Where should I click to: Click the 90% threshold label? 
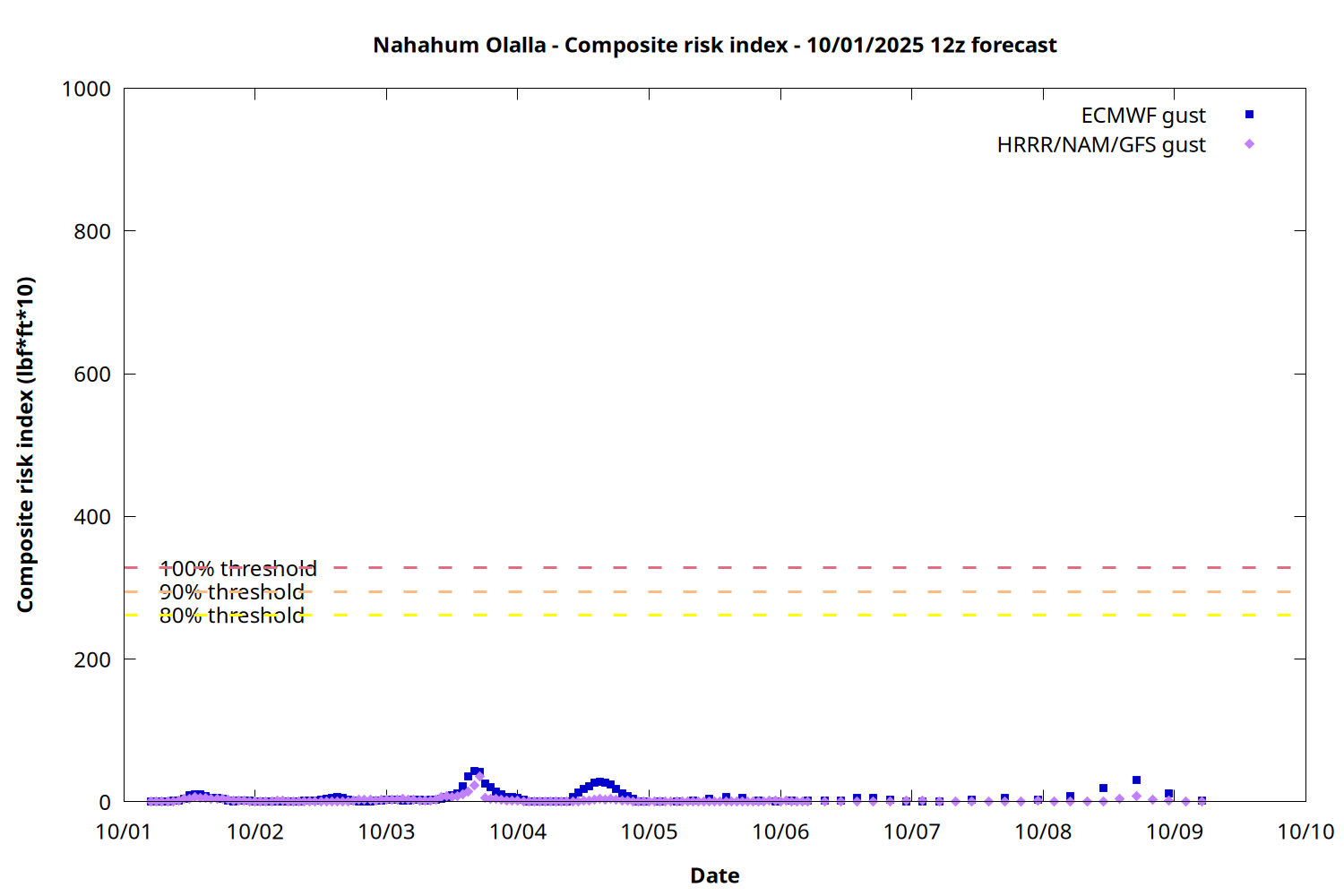tap(231, 592)
